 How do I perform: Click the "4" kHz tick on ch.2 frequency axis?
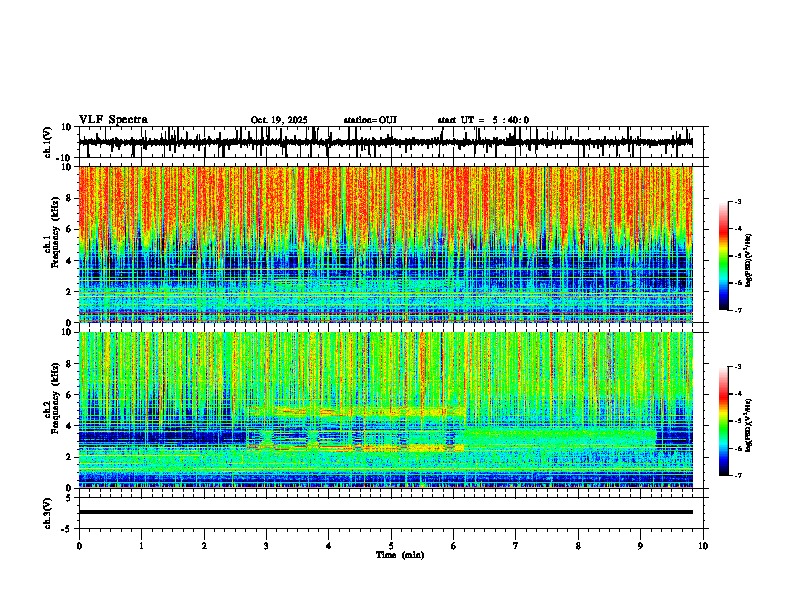[69, 426]
